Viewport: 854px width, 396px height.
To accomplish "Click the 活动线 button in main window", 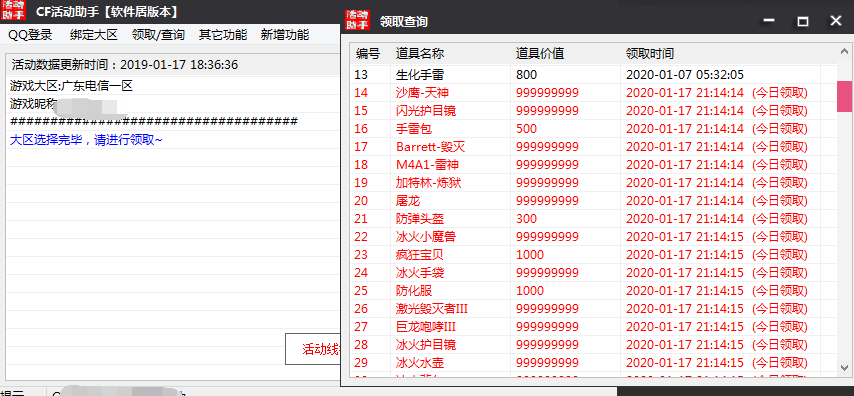I will point(314,349).
